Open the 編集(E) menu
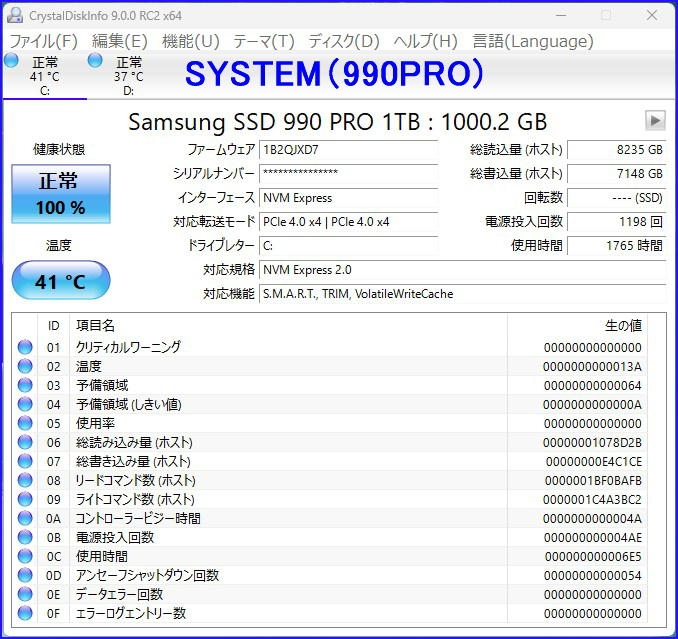 tap(120, 42)
